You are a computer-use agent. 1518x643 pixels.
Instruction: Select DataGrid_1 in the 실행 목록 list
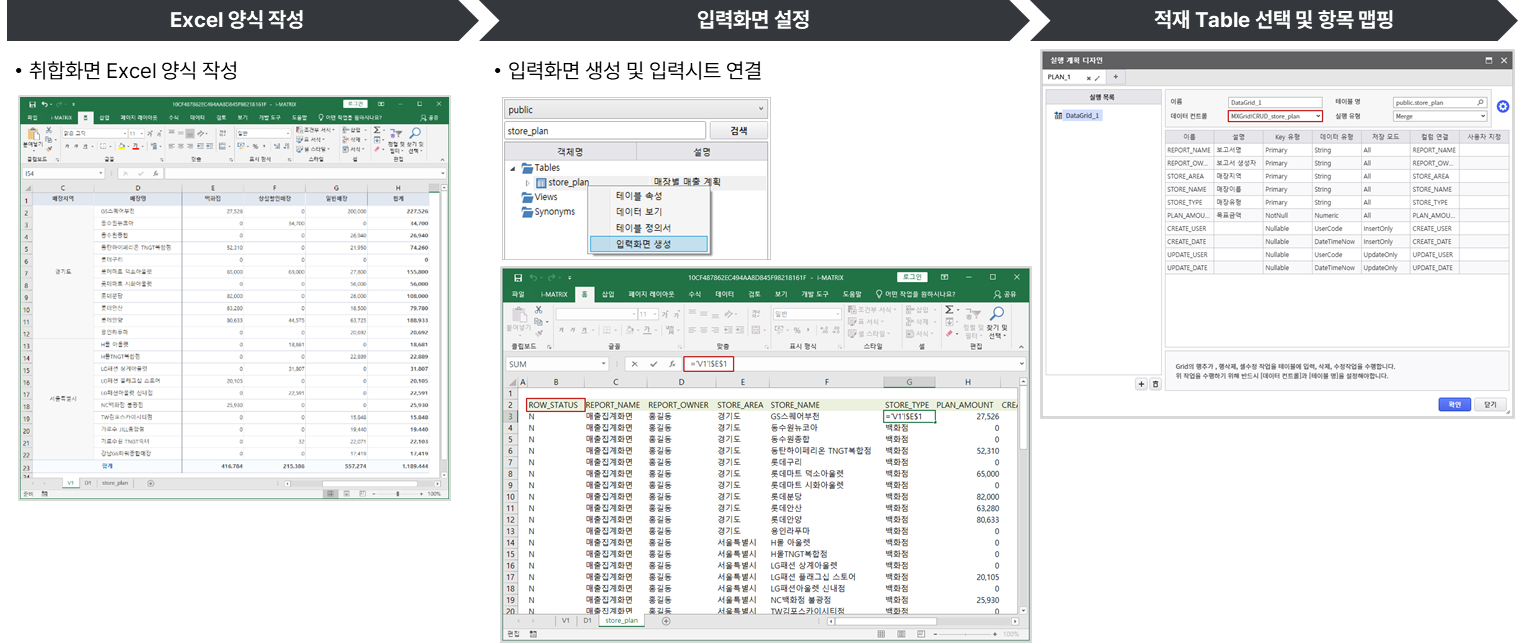1083,115
